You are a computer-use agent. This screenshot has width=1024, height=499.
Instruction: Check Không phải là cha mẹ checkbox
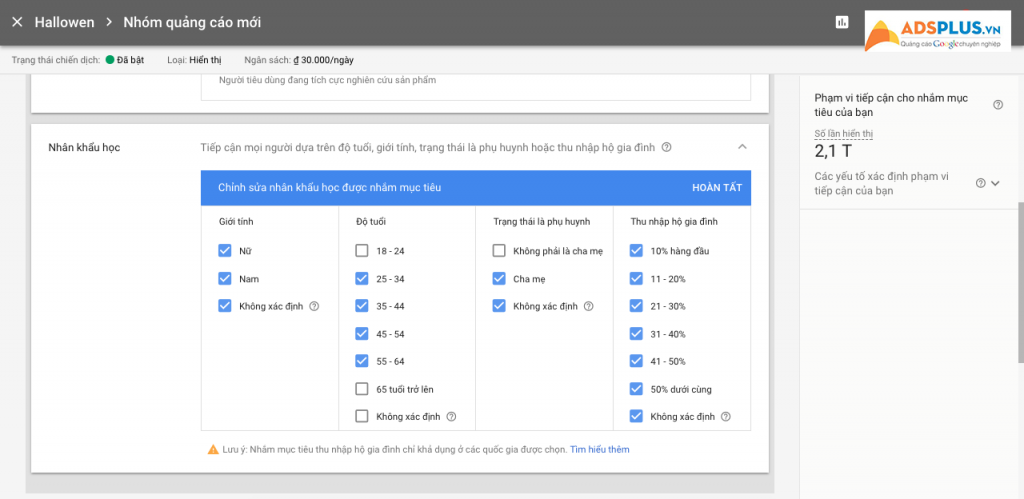[x=499, y=251]
